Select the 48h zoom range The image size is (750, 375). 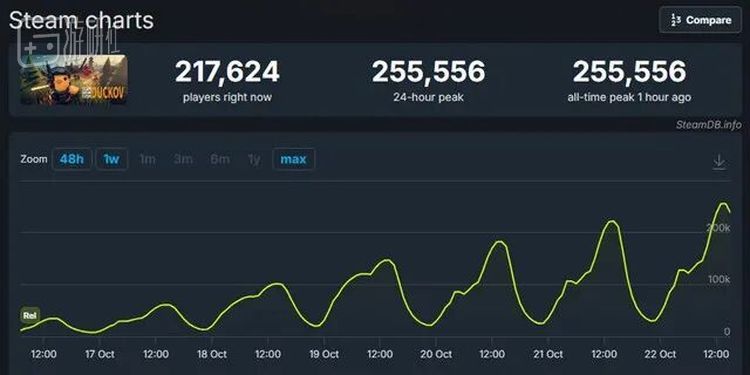coord(71,159)
